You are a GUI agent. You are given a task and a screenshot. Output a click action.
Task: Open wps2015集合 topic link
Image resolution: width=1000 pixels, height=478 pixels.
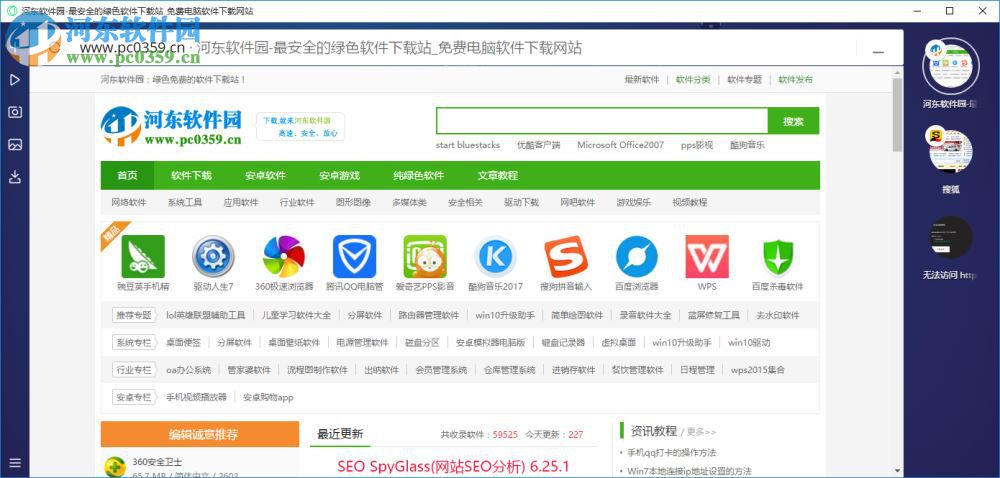click(x=758, y=370)
